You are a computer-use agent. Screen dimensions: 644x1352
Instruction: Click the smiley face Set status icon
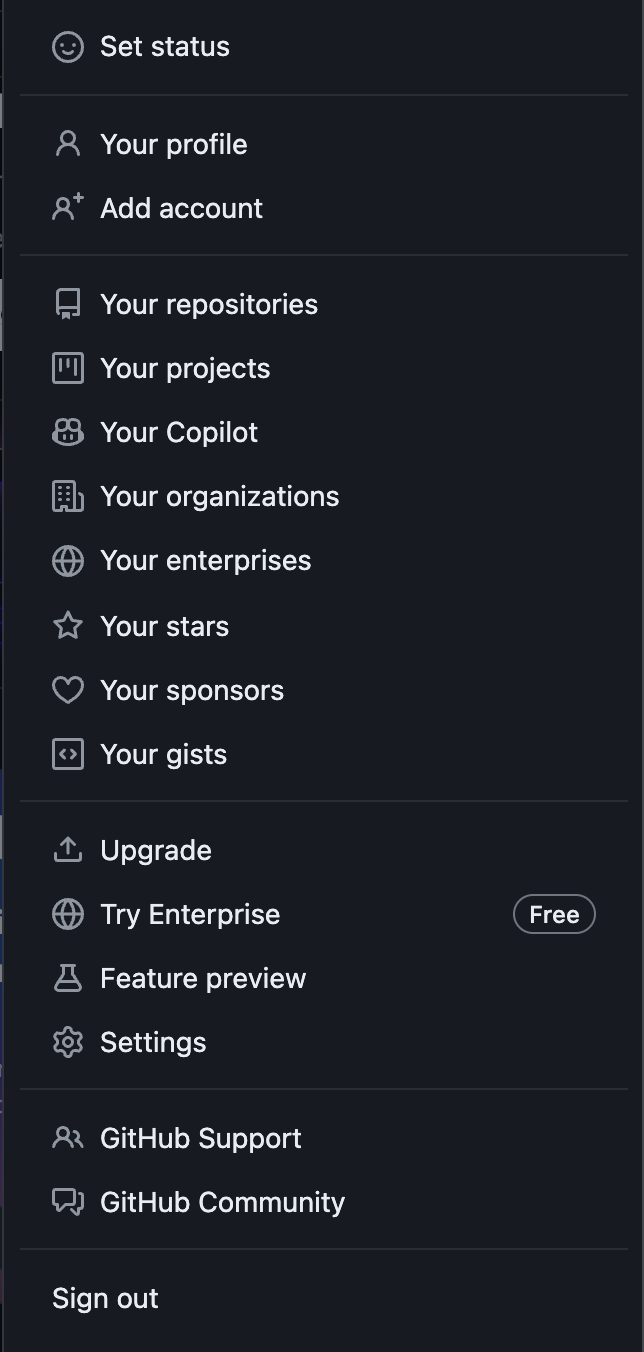point(68,47)
